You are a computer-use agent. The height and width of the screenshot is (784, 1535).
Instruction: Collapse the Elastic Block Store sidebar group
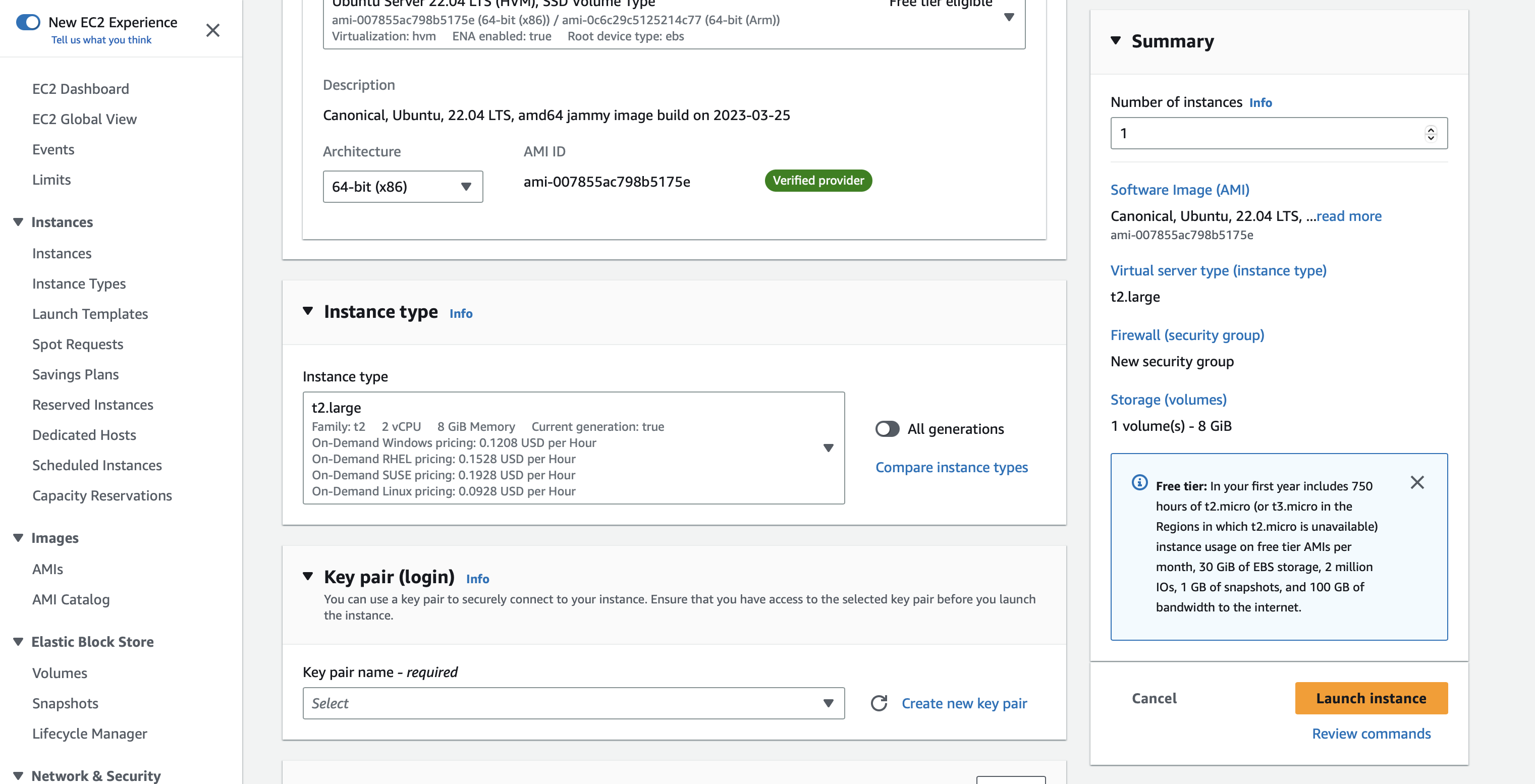(x=19, y=642)
